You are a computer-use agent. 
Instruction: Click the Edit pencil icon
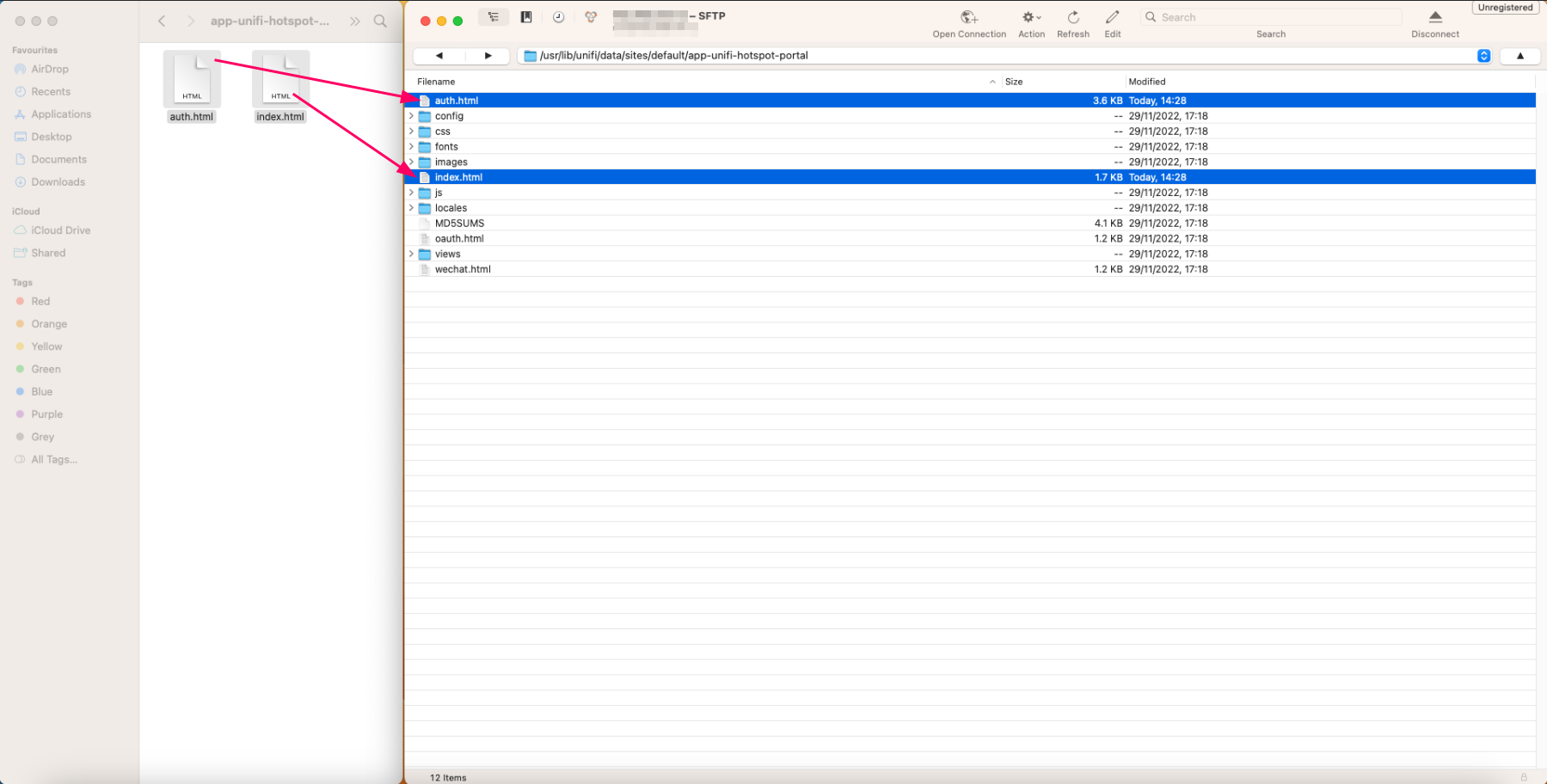pyautogui.click(x=1112, y=18)
